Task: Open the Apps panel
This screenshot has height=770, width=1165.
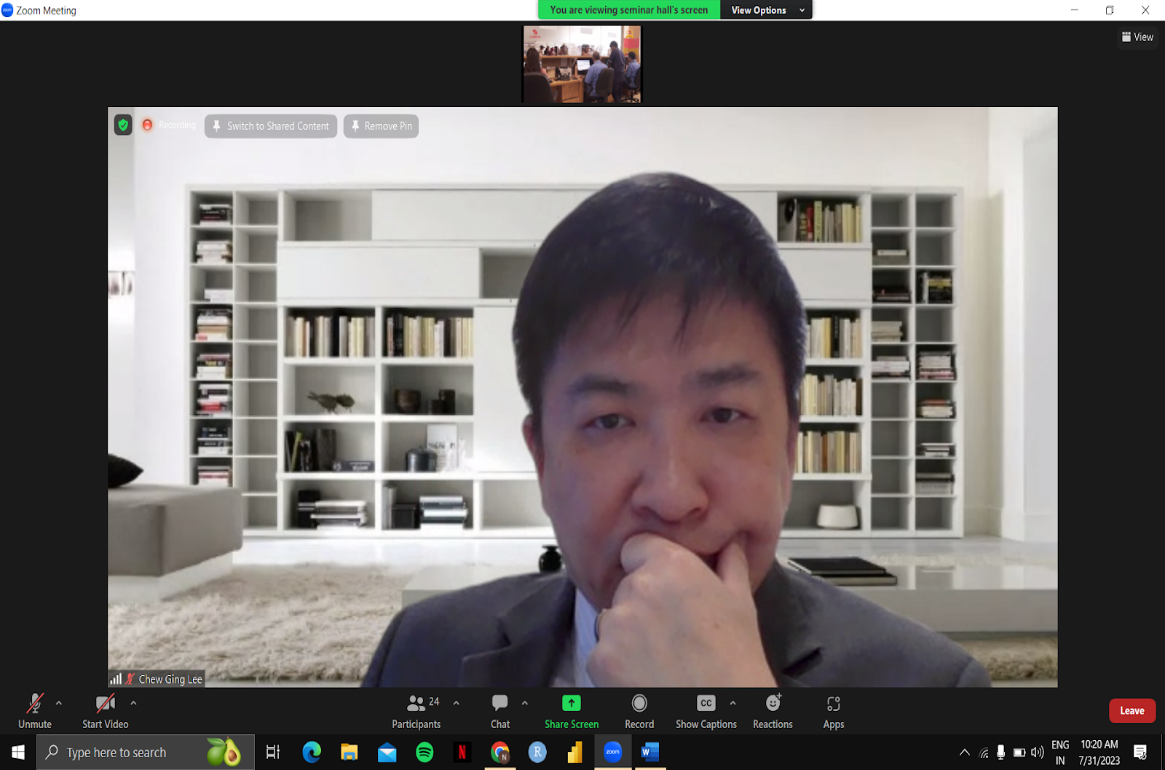Action: point(833,703)
